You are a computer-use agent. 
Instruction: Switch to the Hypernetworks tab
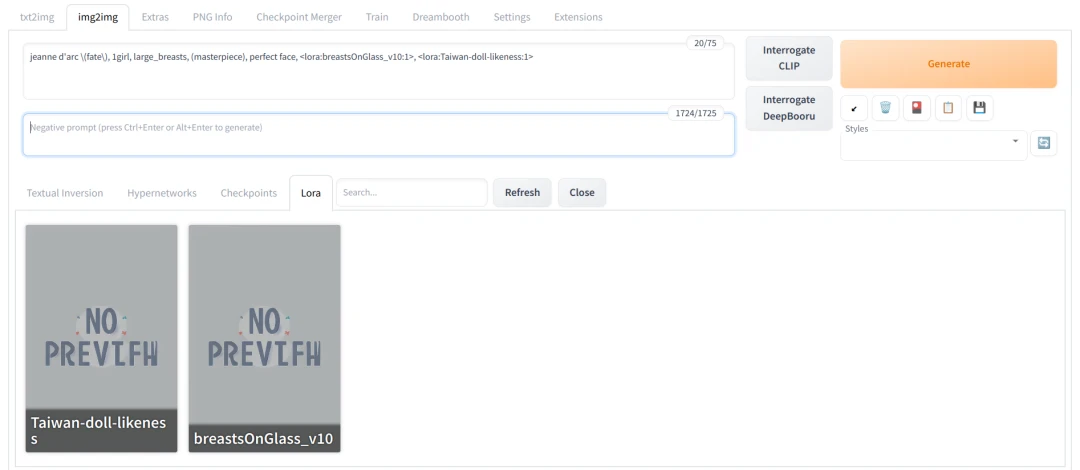pyautogui.click(x=162, y=193)
